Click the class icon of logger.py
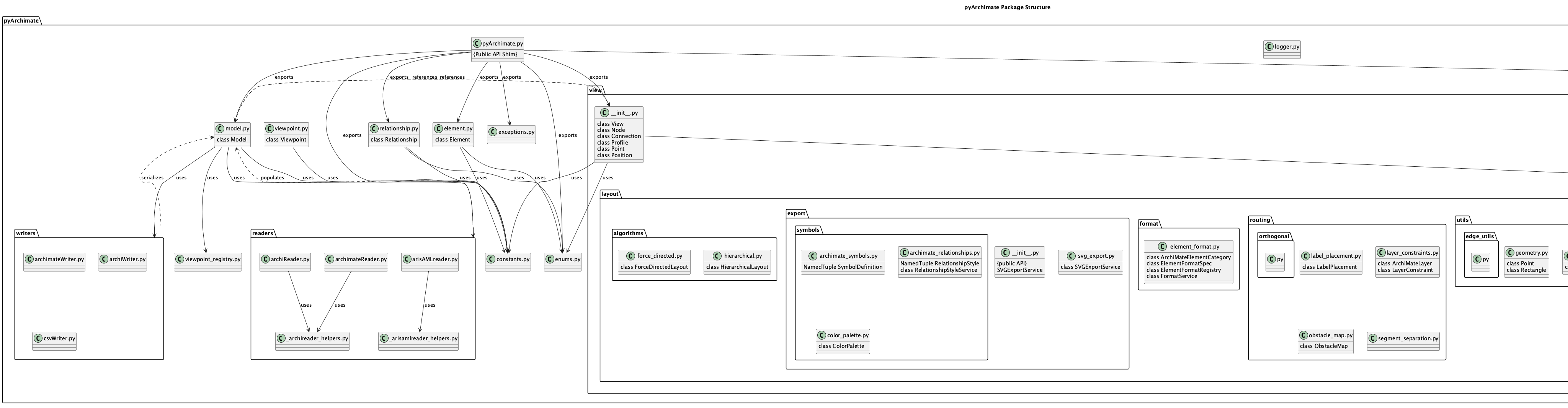 1270,47
